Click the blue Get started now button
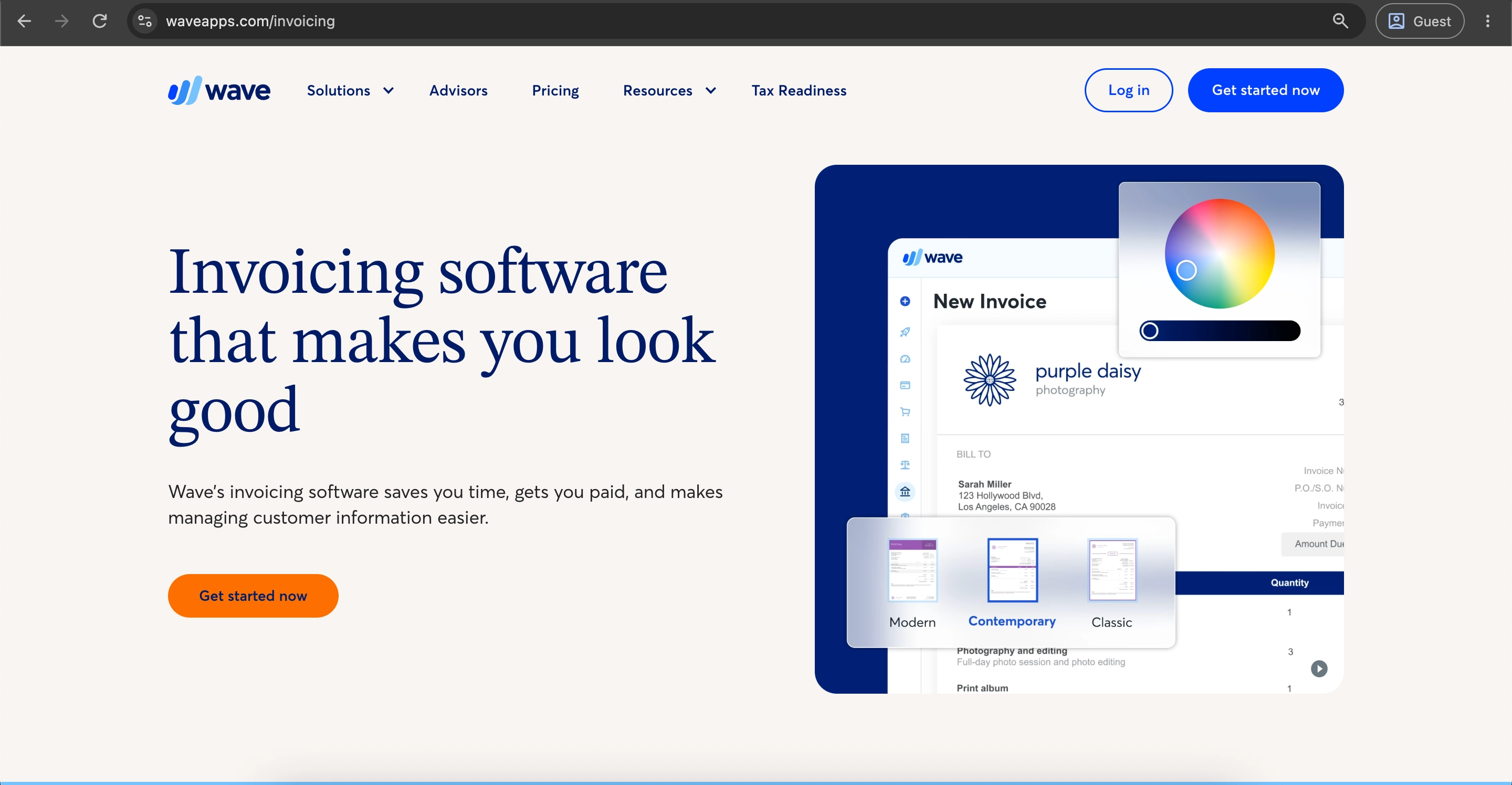Viewport: 1512px width, 785px height. (1265, 90)
